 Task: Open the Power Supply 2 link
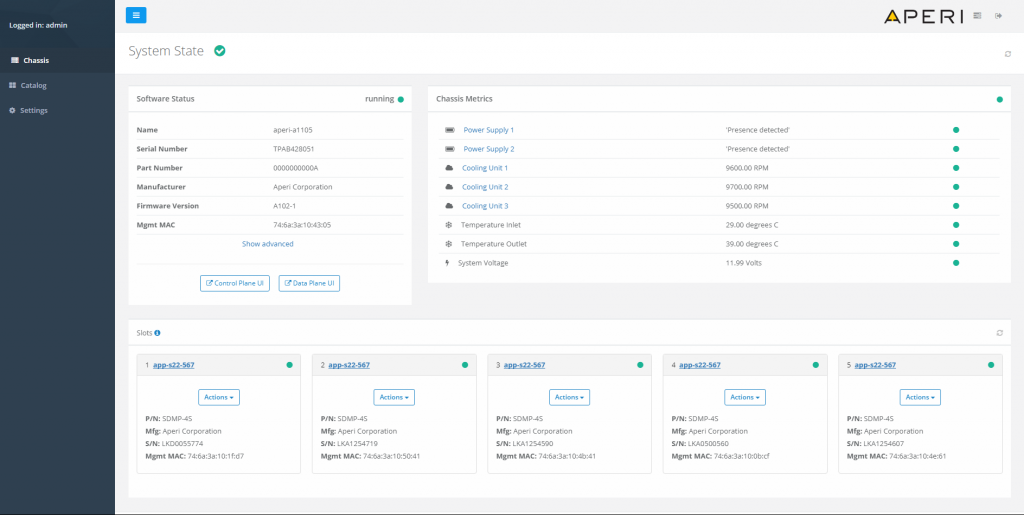488,149
